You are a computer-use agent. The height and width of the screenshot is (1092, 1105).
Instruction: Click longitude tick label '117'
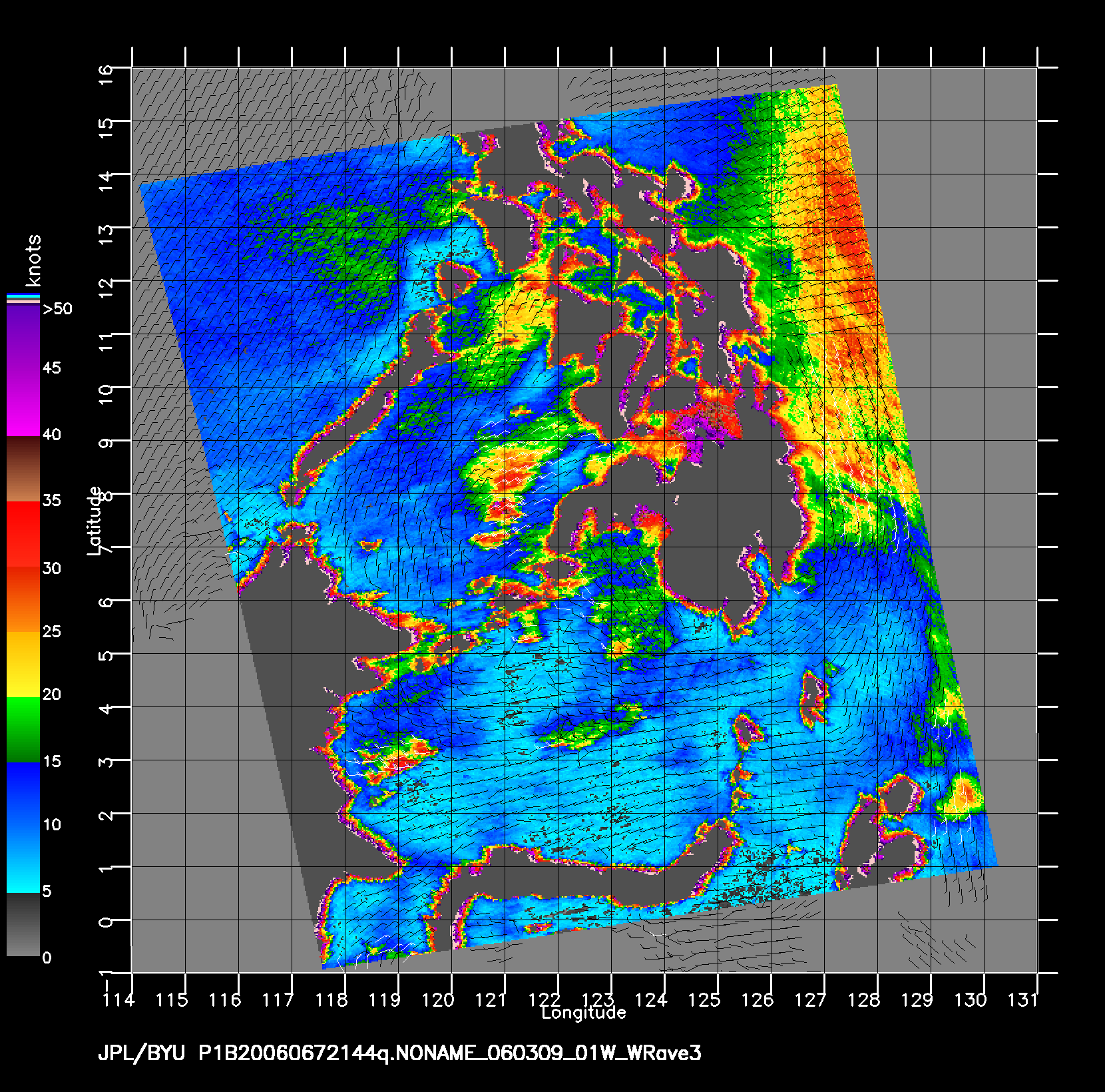278,1000
